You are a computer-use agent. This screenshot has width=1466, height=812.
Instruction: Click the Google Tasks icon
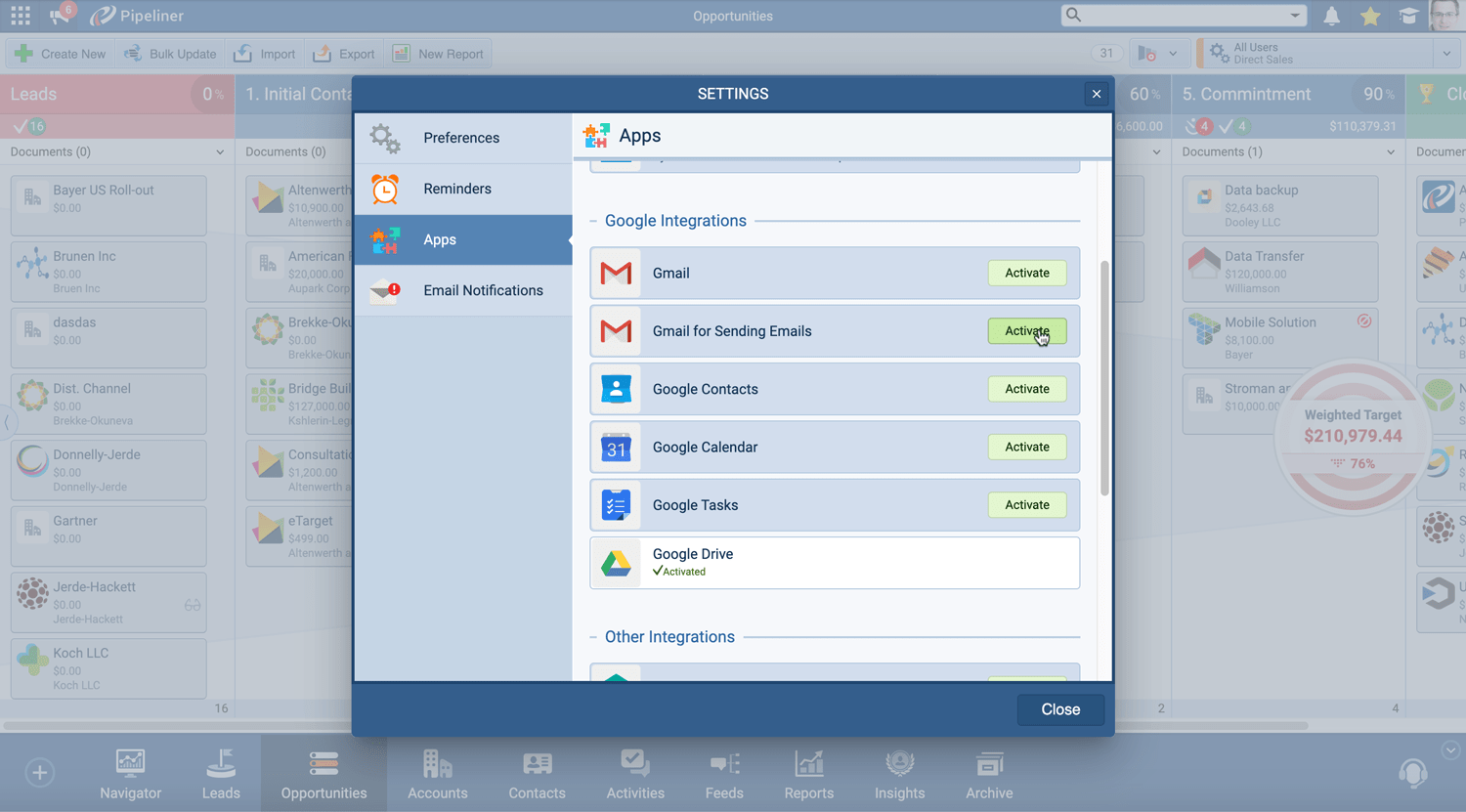(616, 505)
